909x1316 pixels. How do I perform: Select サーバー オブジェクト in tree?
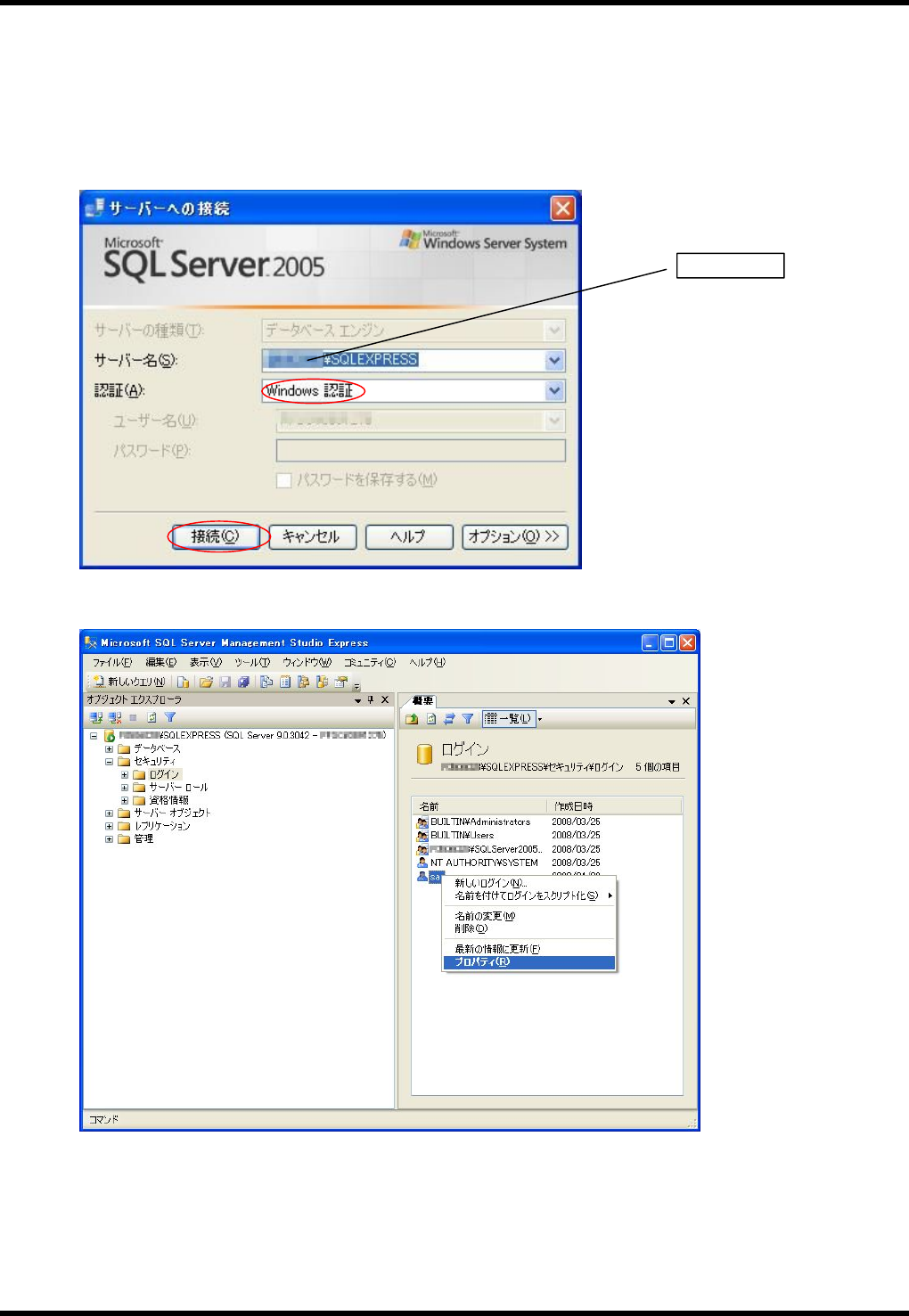point(172,813)
